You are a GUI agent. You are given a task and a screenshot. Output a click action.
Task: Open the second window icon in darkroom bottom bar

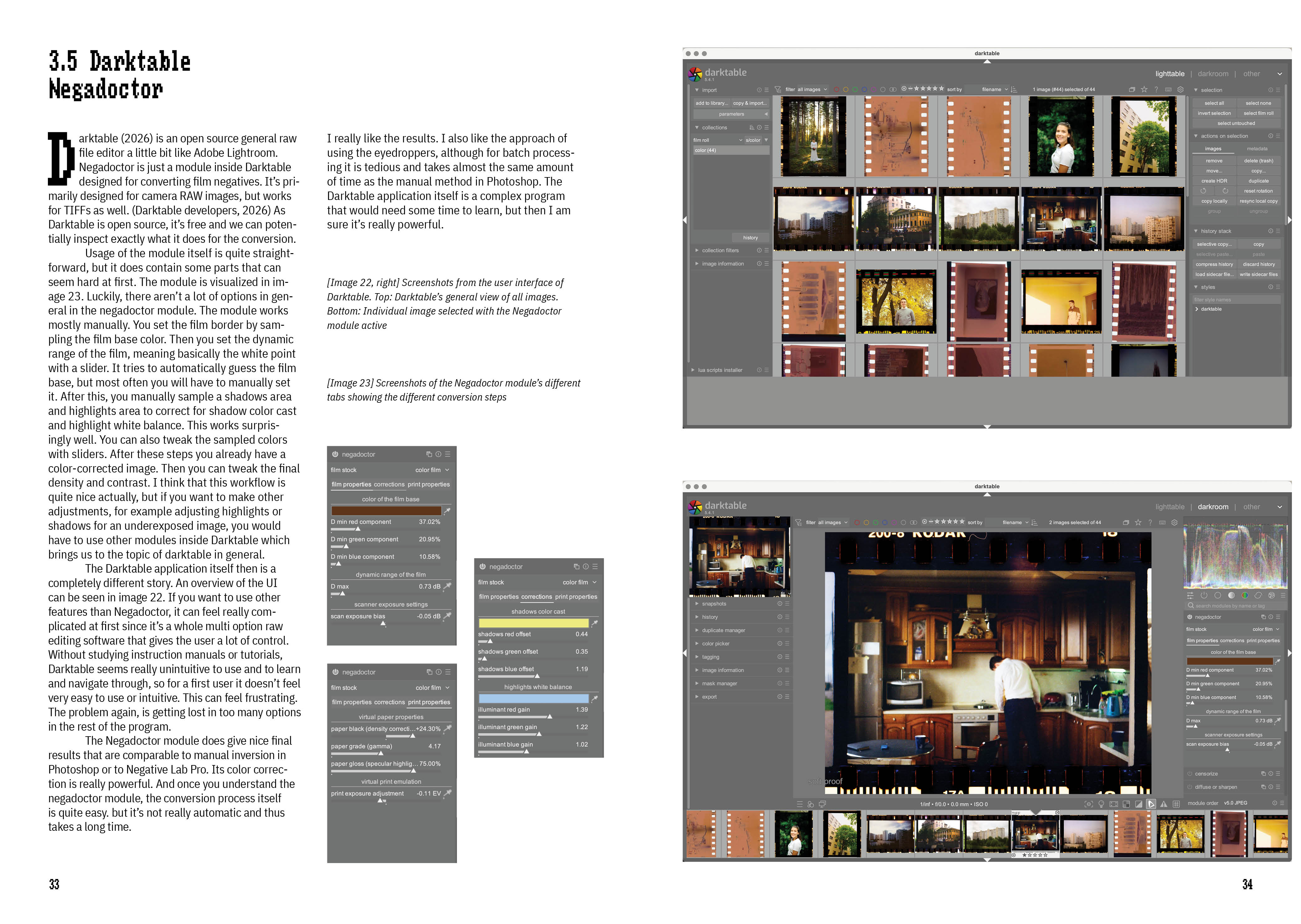tap(822, 804)
